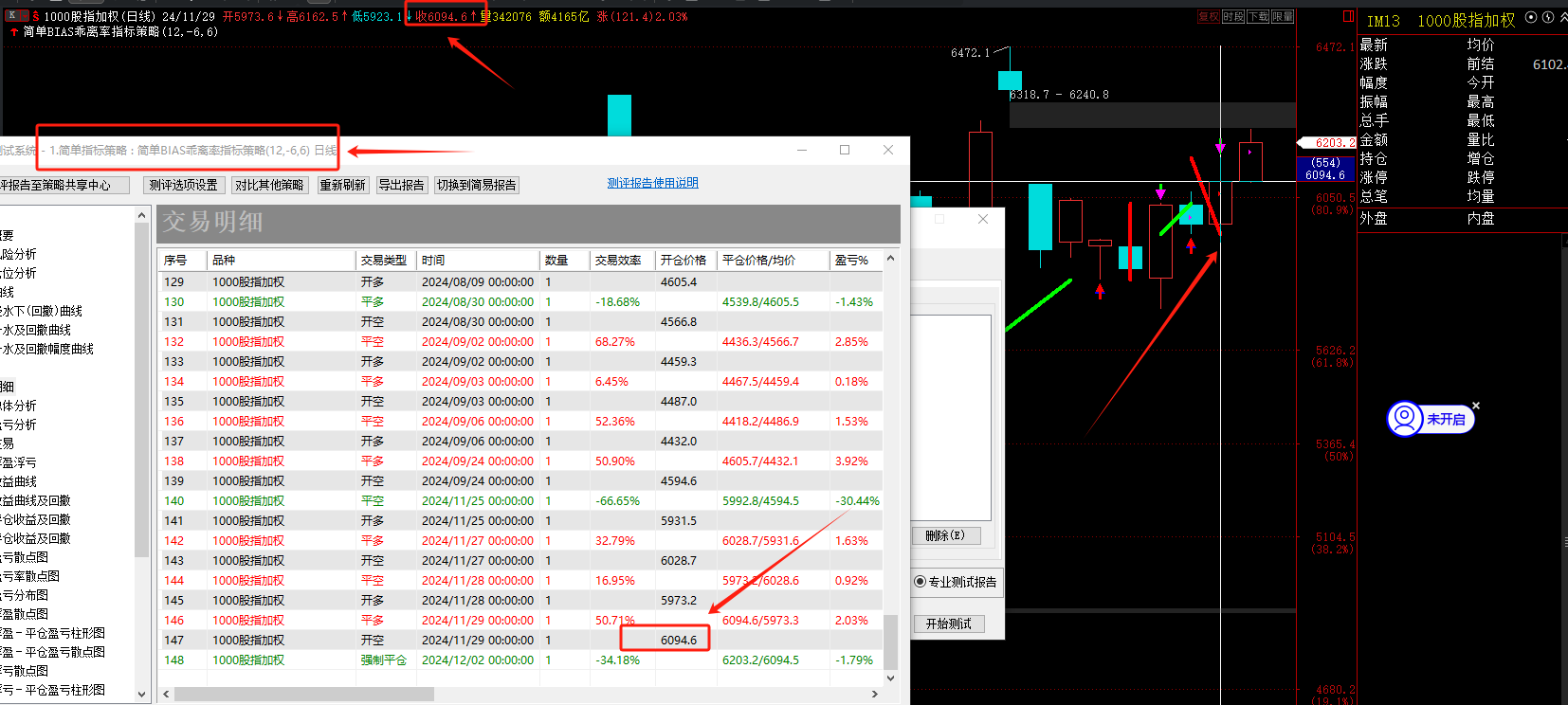This screenshot has width=1568, height=705.
Task: Click the 下载 chart button
Action: tap(1258, 16)
